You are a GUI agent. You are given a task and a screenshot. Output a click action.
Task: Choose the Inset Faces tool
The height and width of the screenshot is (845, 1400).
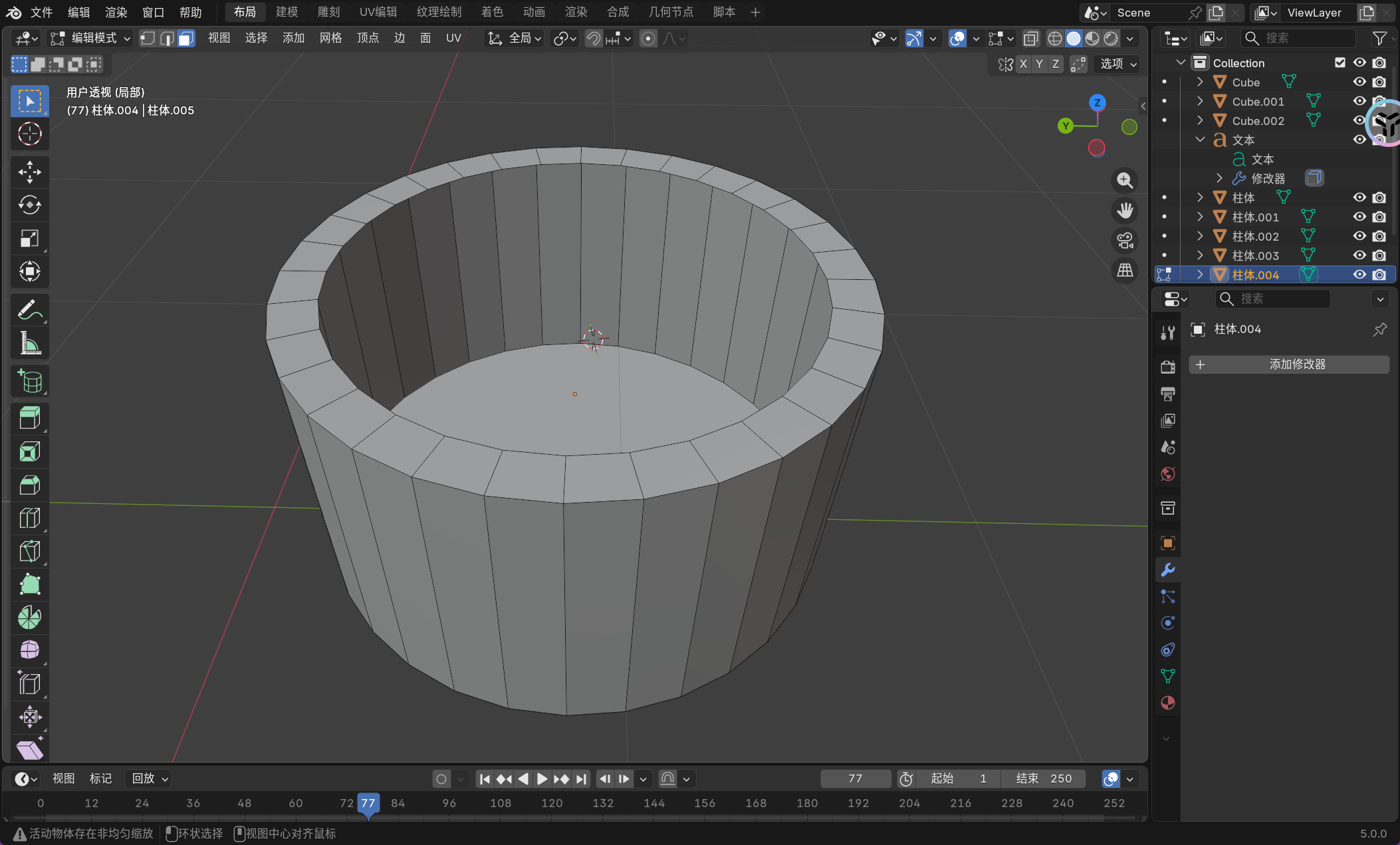[29, 452]
